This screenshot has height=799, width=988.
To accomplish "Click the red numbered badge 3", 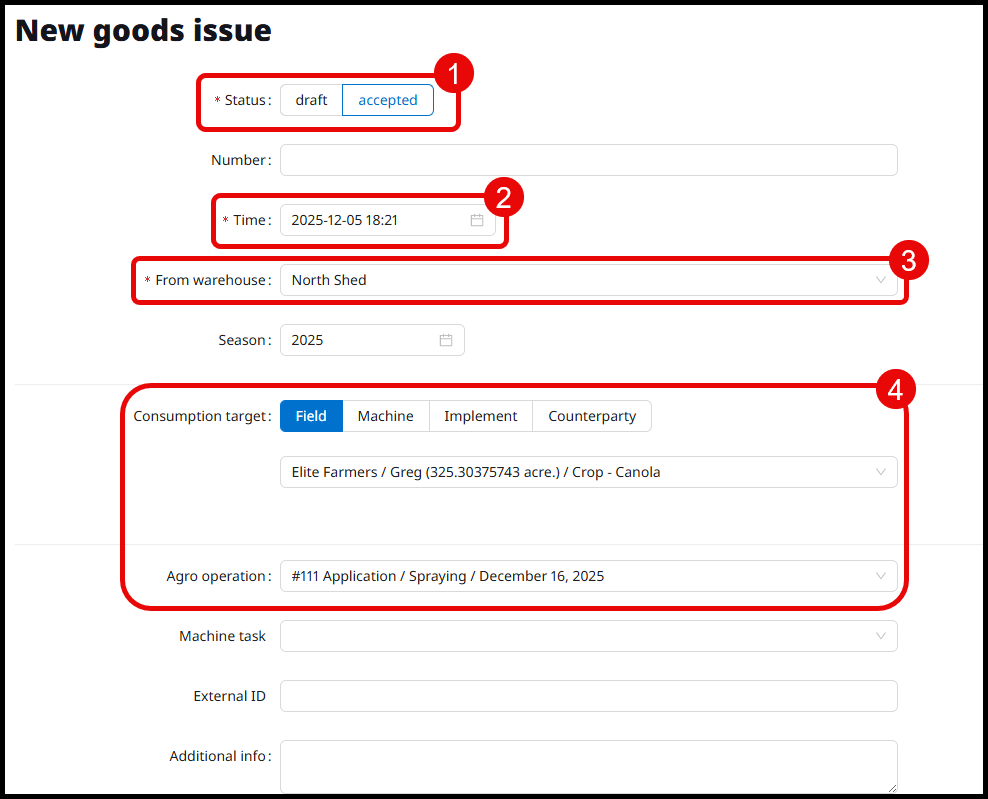I will (908, 261).
